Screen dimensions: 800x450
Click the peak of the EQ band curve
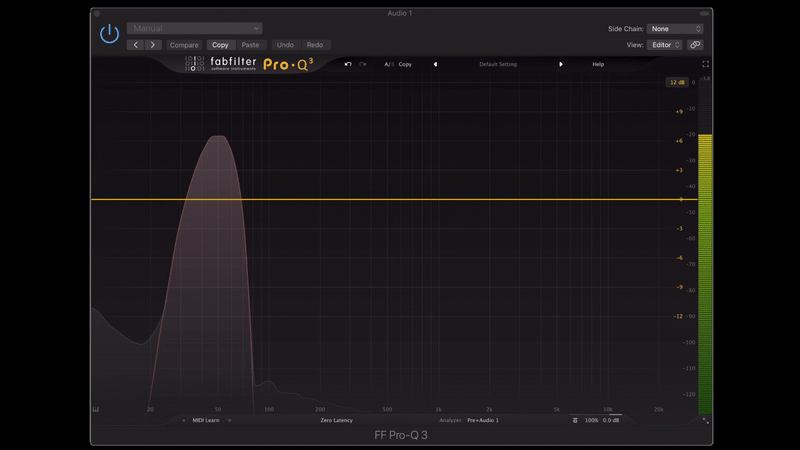coord(219,136)
